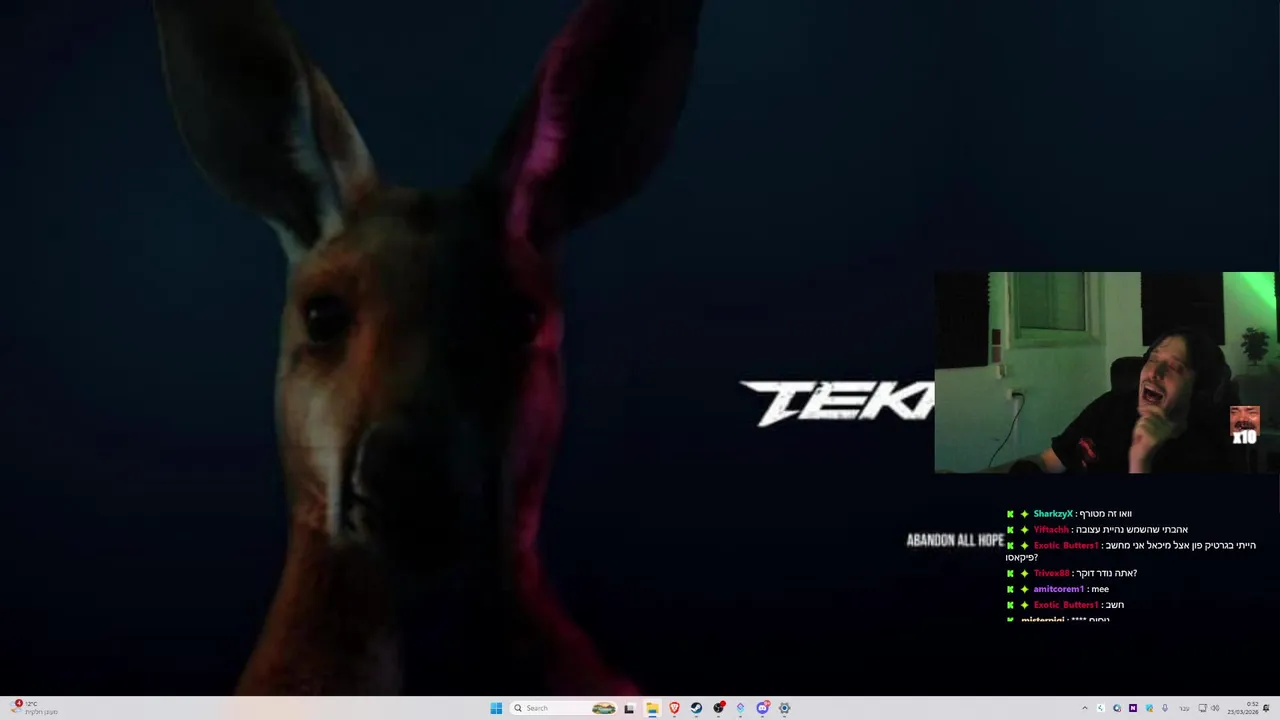Launch Brave browser from the taskbar

tap(674, 708)
